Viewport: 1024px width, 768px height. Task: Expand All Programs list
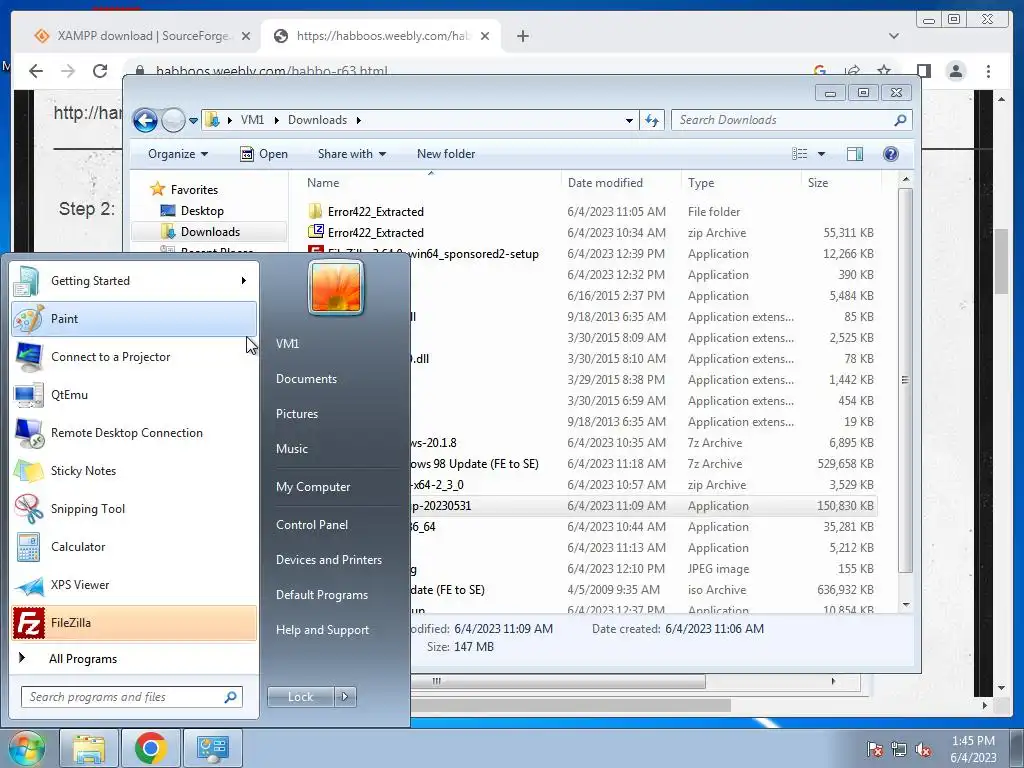tap(134, 658)
